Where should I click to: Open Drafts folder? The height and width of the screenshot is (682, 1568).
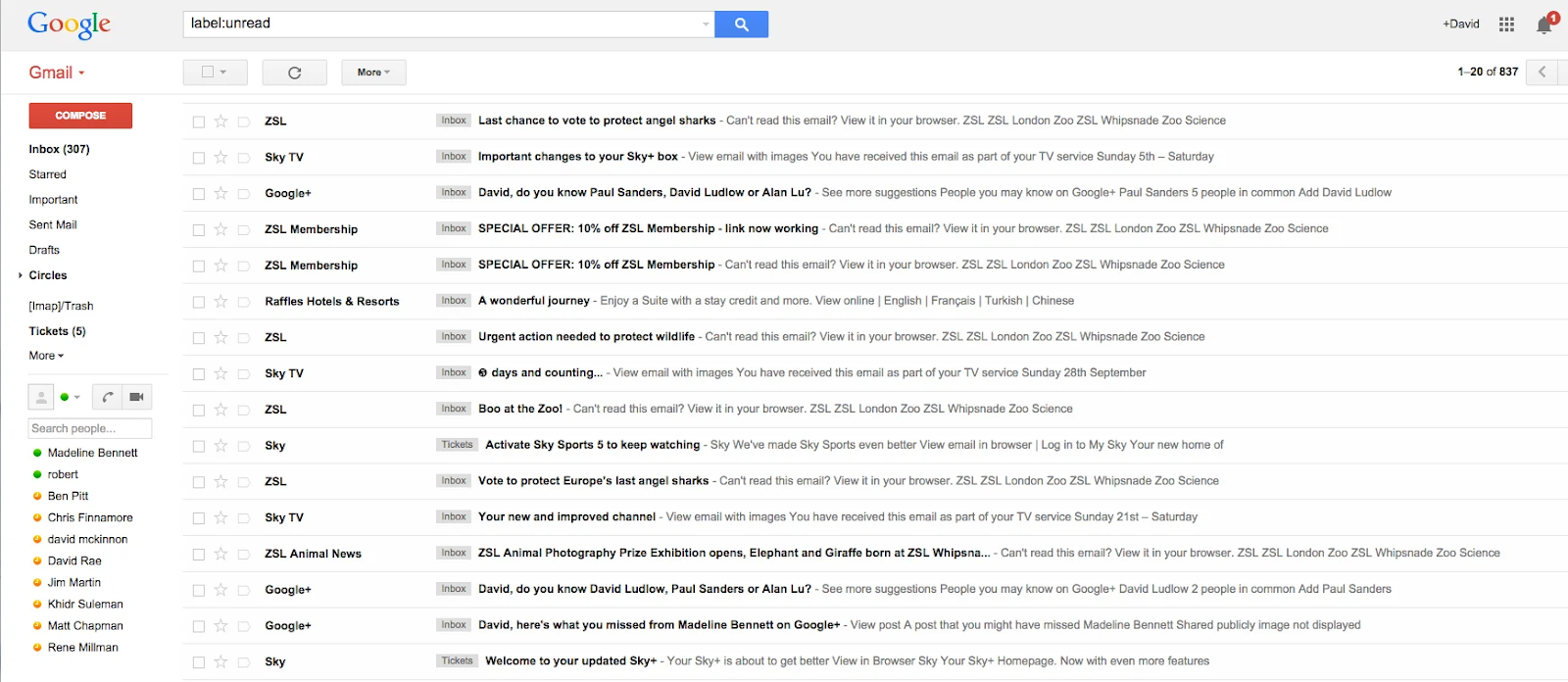[44, 250]
